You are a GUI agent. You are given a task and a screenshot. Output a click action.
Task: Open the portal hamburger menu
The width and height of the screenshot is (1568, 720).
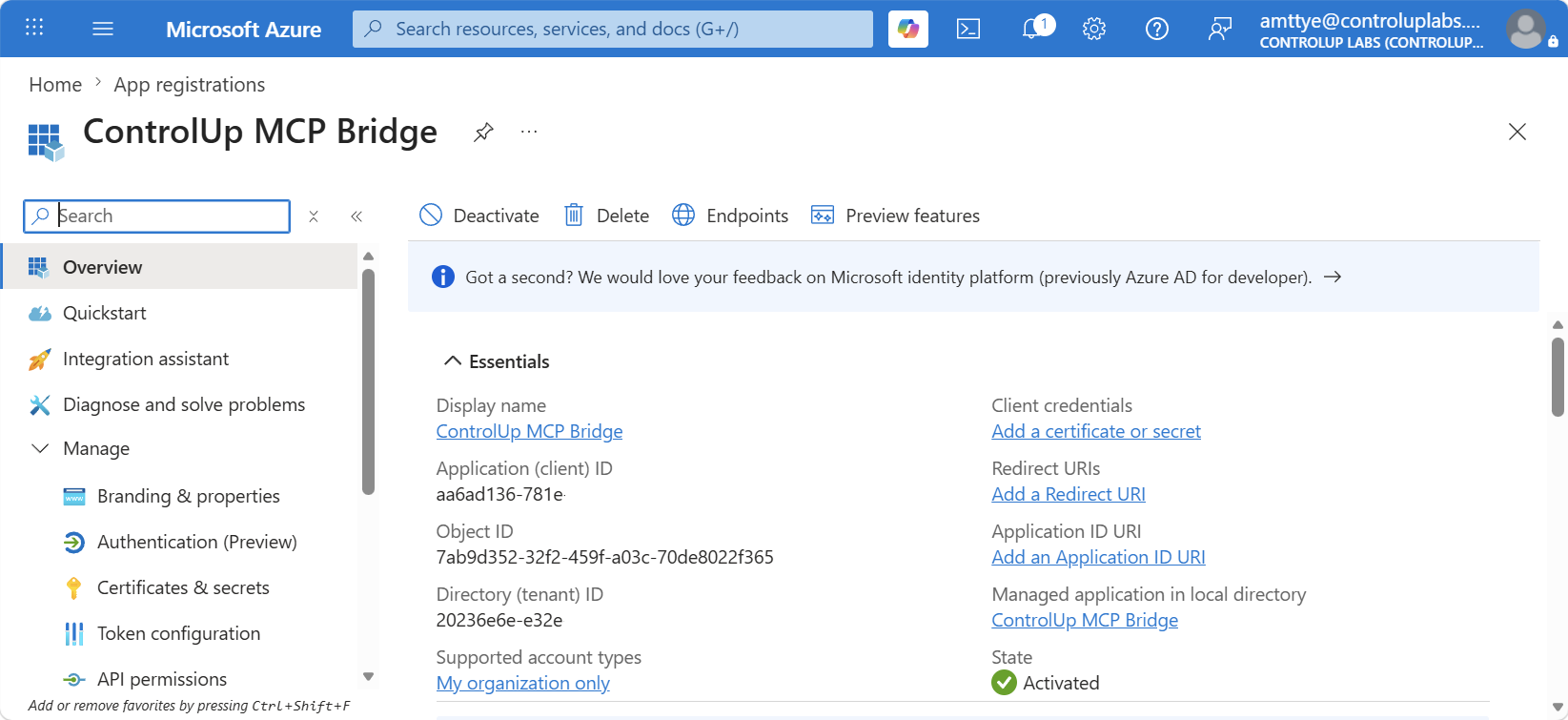103,29
